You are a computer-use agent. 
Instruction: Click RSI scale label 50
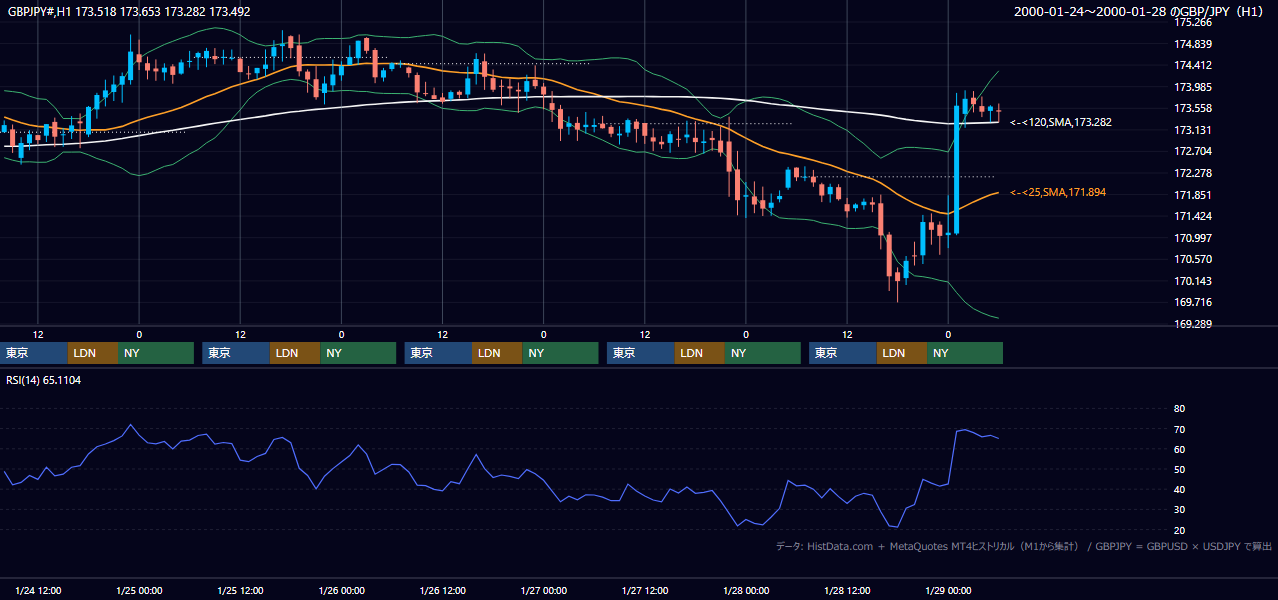tap(1179, 469)
